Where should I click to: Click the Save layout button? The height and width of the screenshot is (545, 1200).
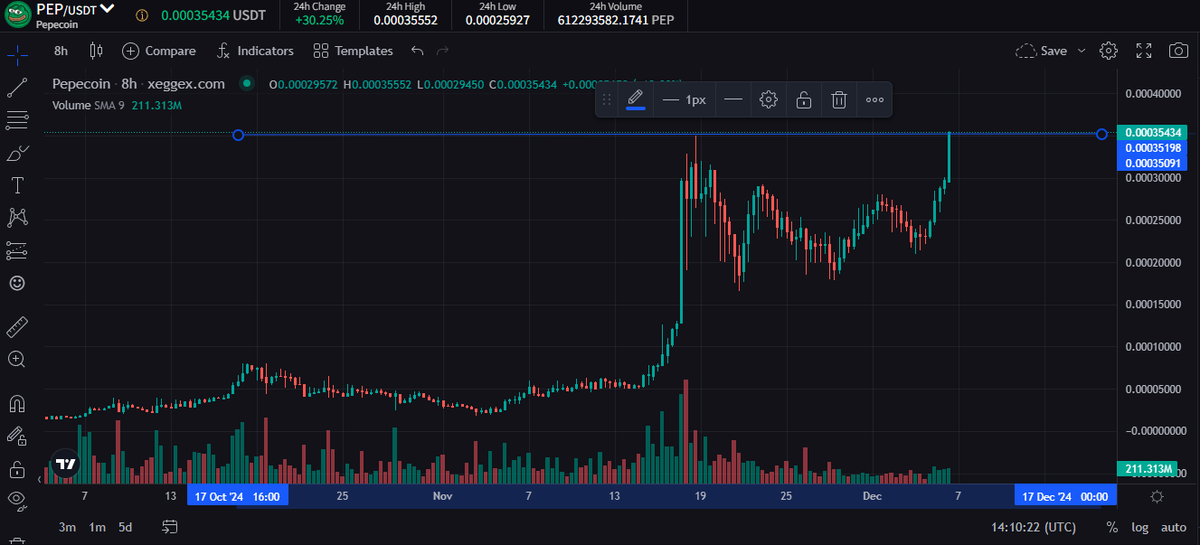1041,50
